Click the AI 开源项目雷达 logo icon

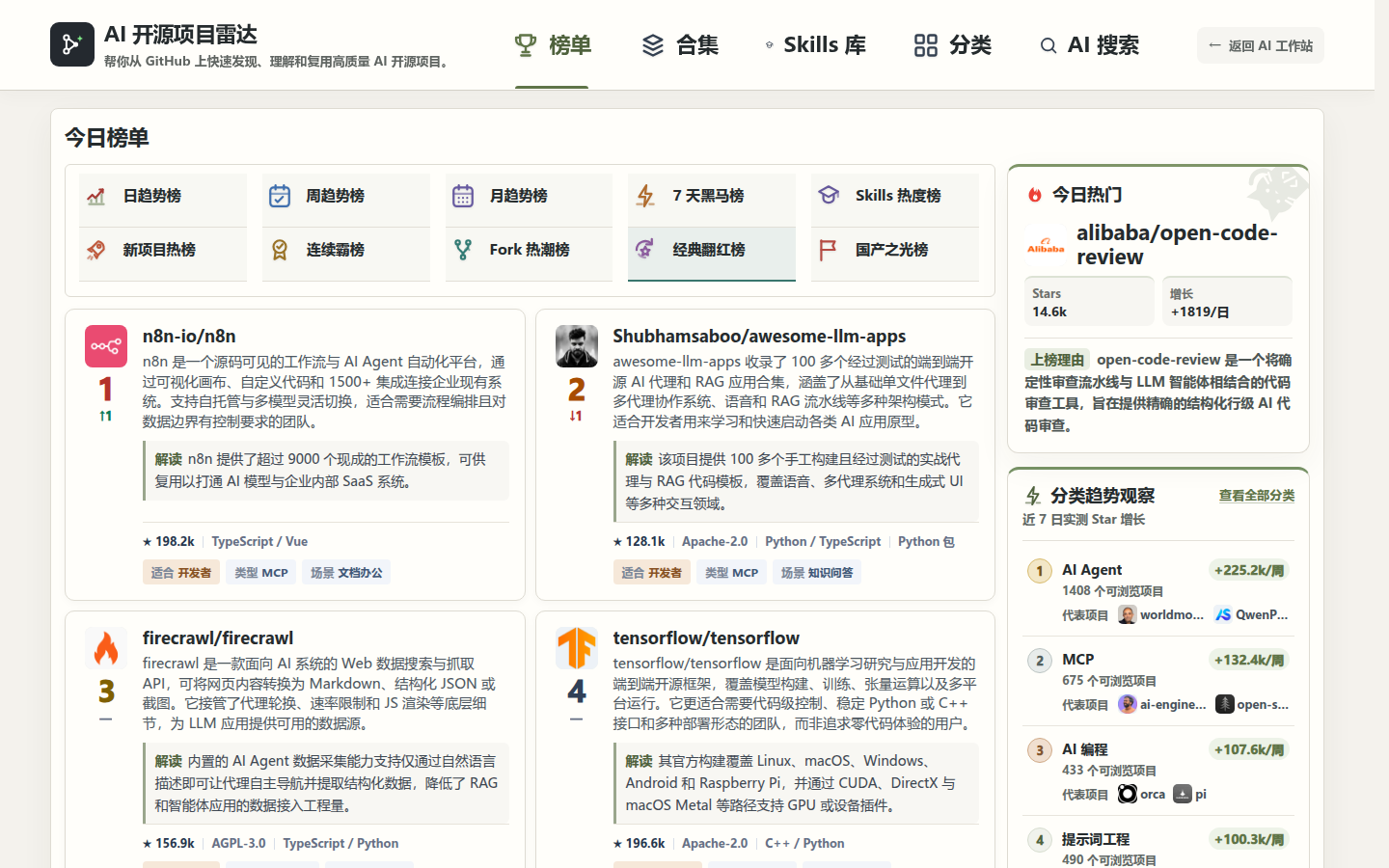pyautogui.click(x=72, y=44)
